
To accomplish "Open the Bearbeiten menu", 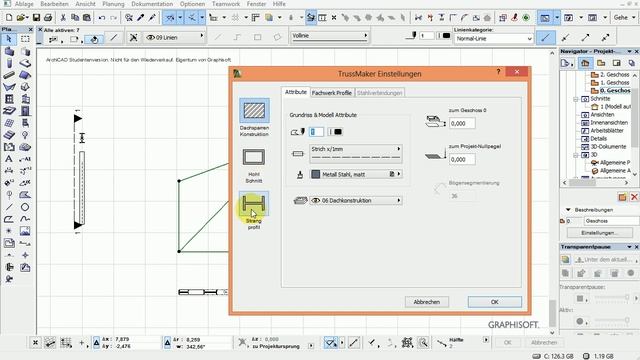I will [54, 4].
